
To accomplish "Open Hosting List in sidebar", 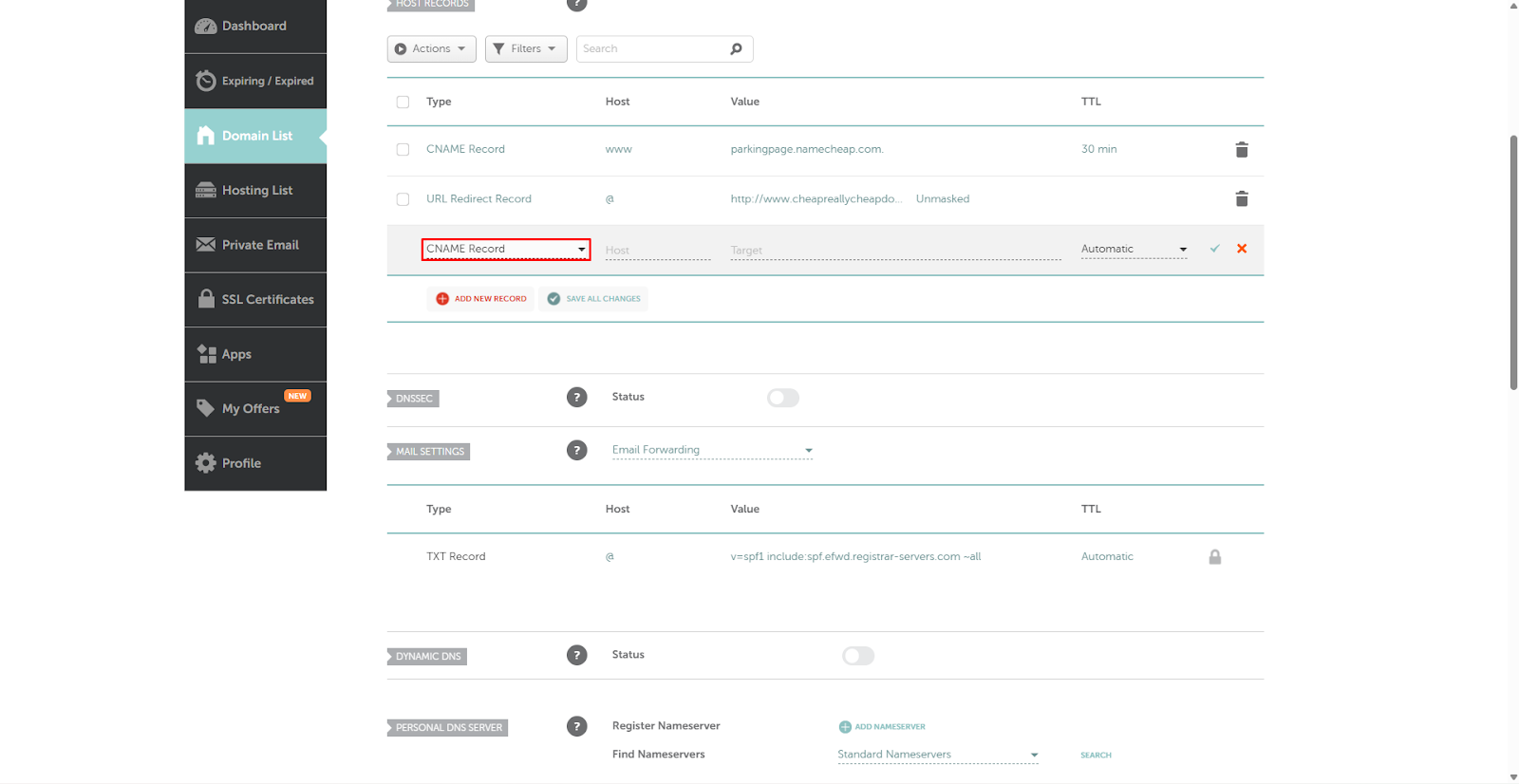I will pyautogui.click(x=255, y=191).
